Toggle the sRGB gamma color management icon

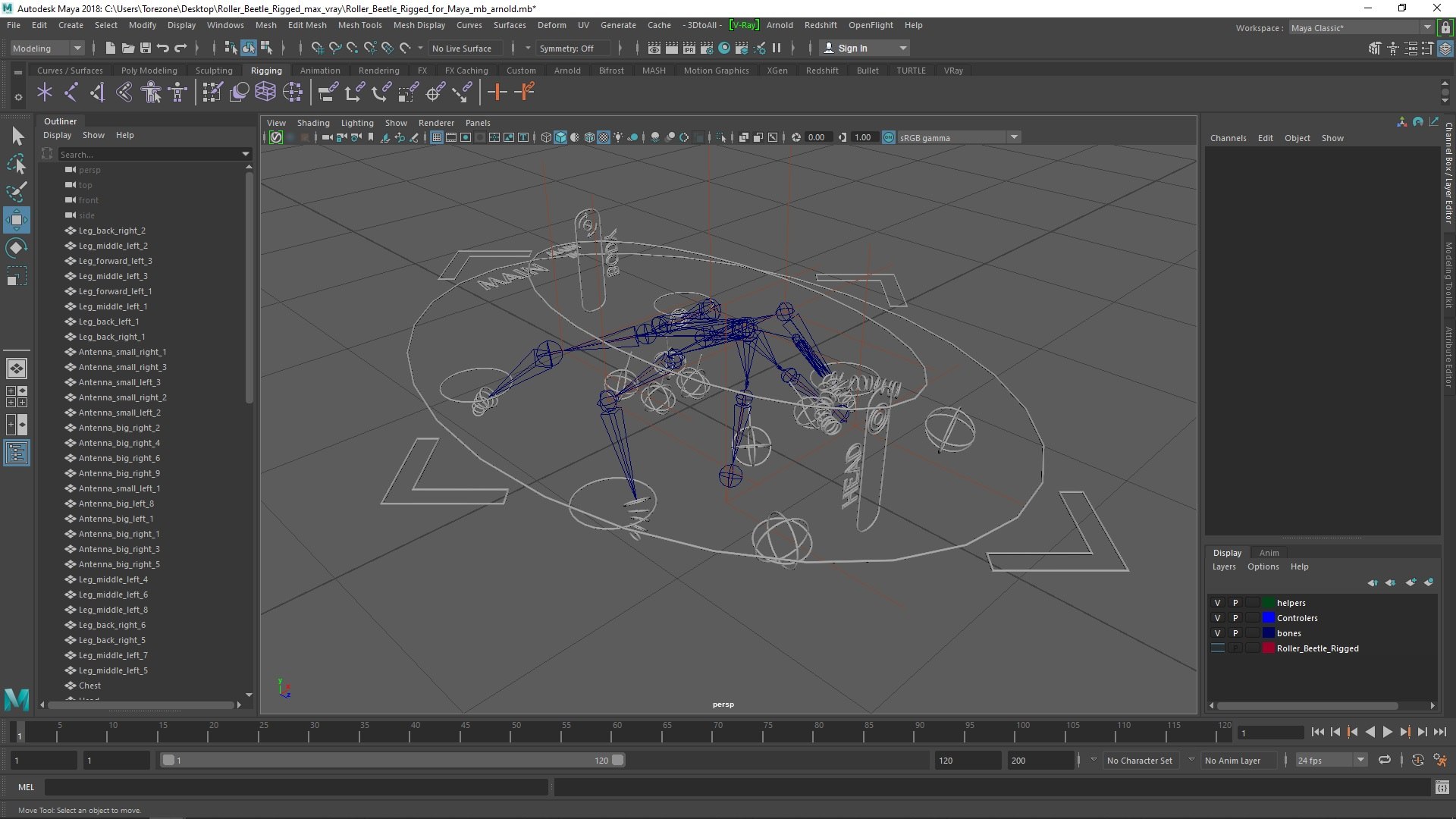coord(889,137)
